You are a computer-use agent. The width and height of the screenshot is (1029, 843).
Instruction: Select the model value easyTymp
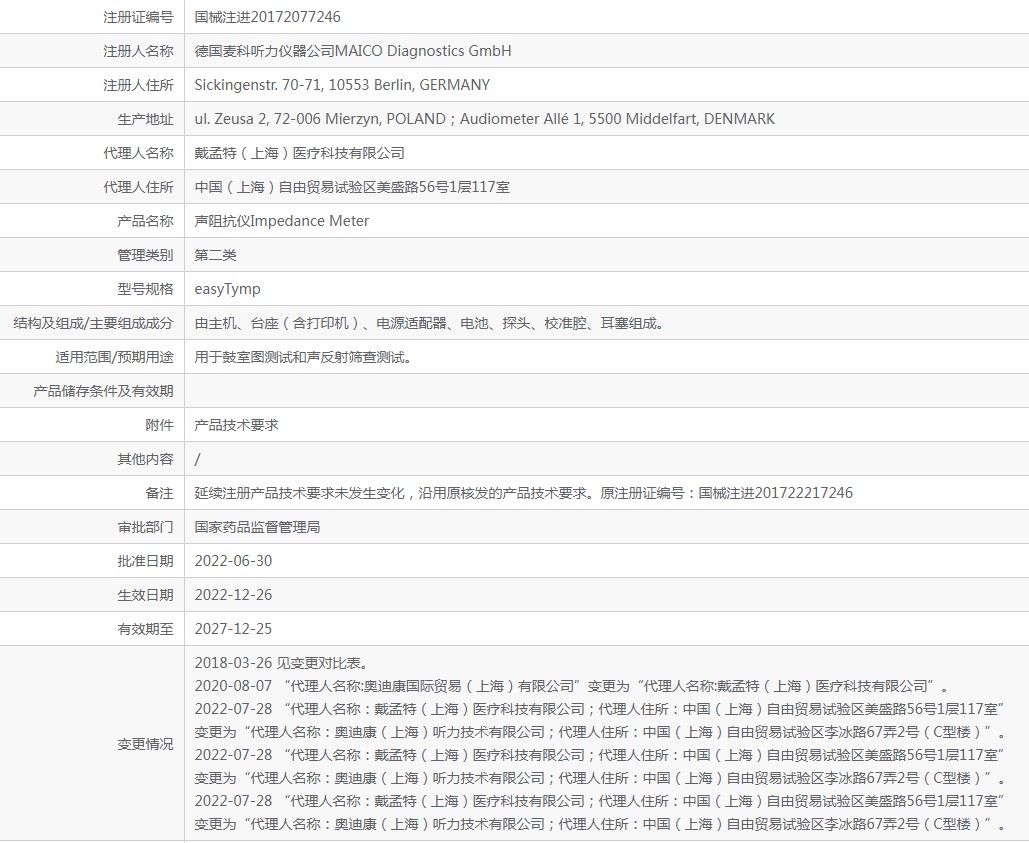227,289
